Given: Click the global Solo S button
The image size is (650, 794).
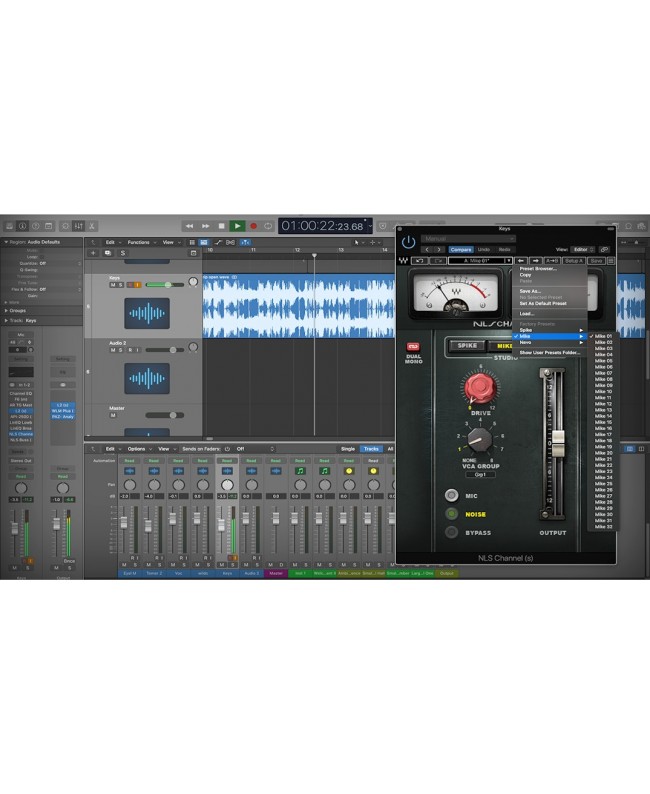Looking at the screenshot, I should click(123, 253).
